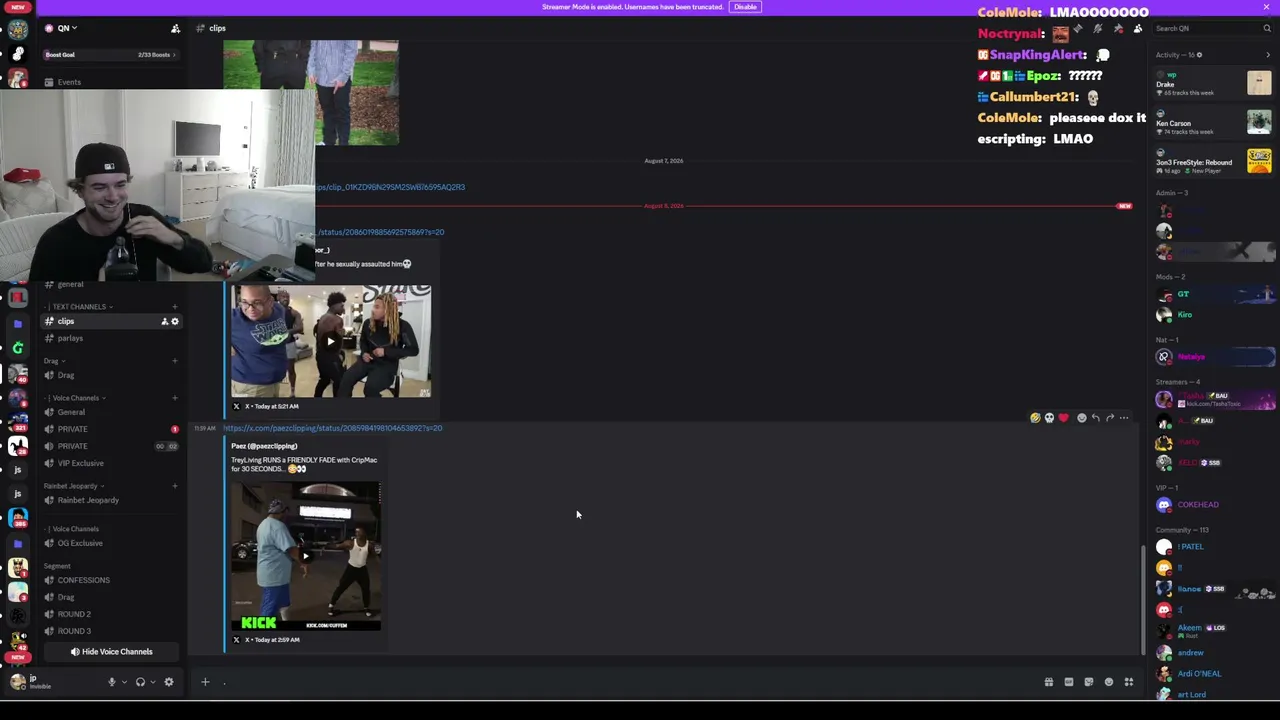This screenshot has width=1280, height=720.
Task: Click Create Invite icon on clips channel
Action: point(164,321)
